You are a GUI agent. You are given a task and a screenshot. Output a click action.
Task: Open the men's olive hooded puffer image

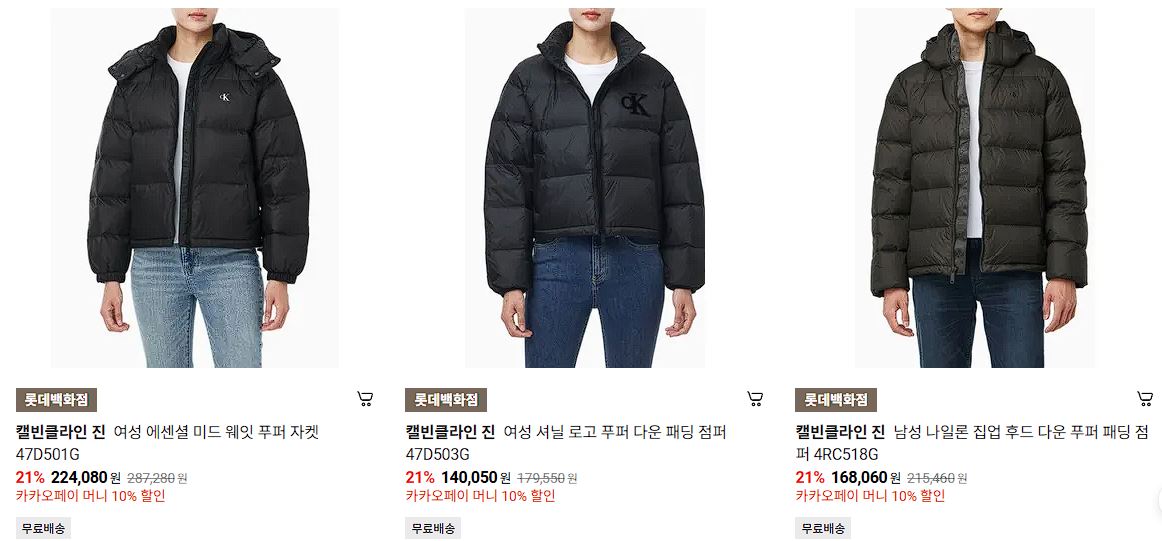(x=975, y=187)
